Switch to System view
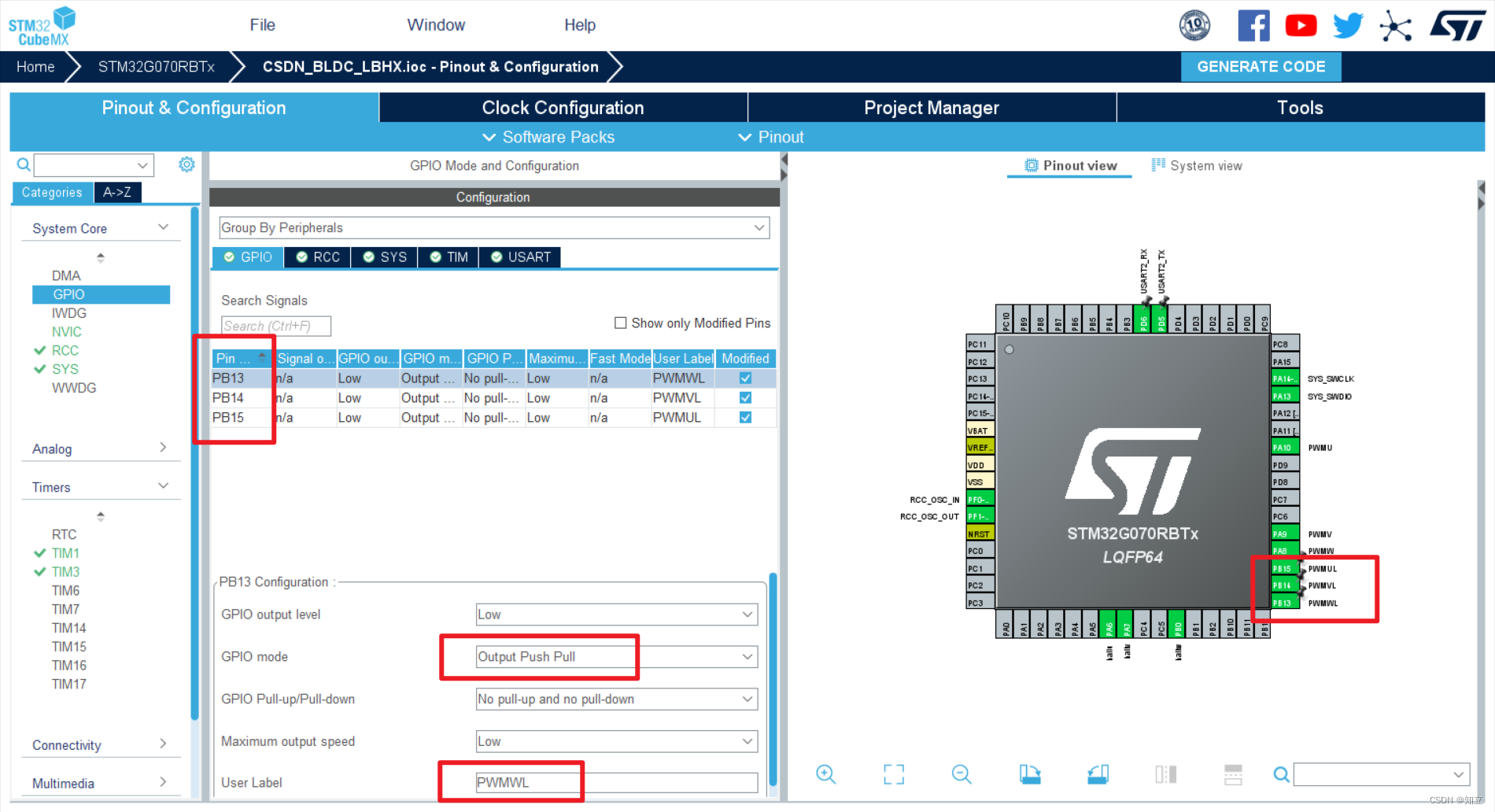The height and width of the screenshot is (812, 1495). [1196, 166]
